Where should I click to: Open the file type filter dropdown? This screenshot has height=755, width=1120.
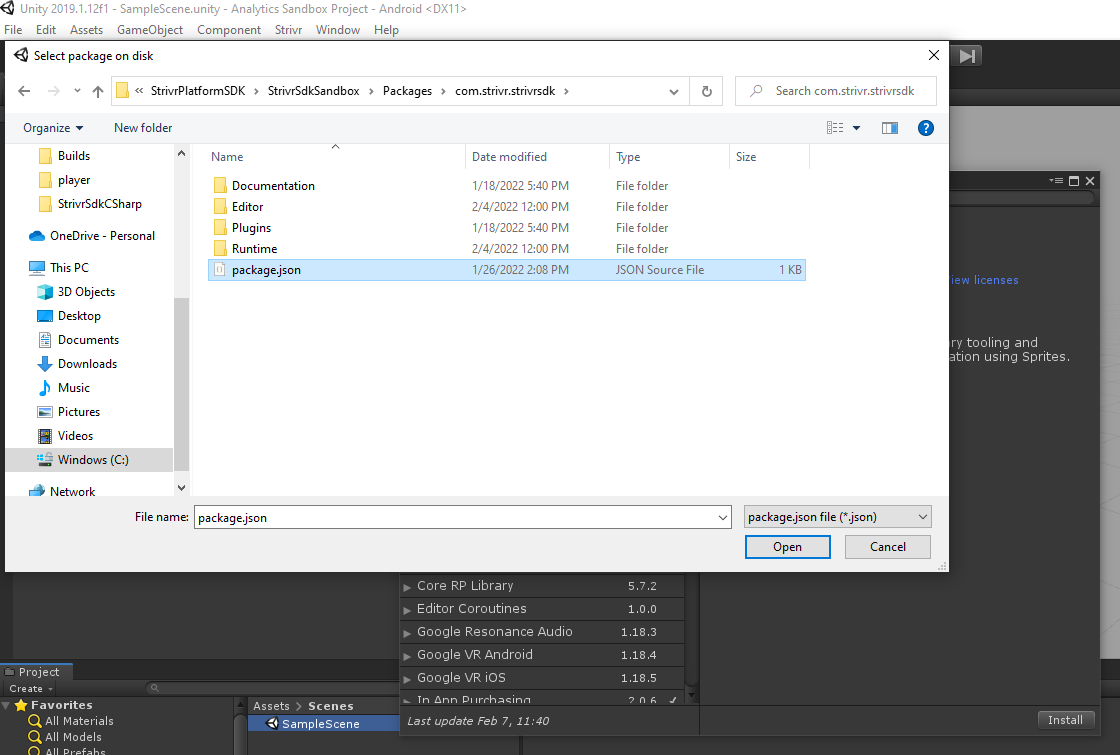837,516
